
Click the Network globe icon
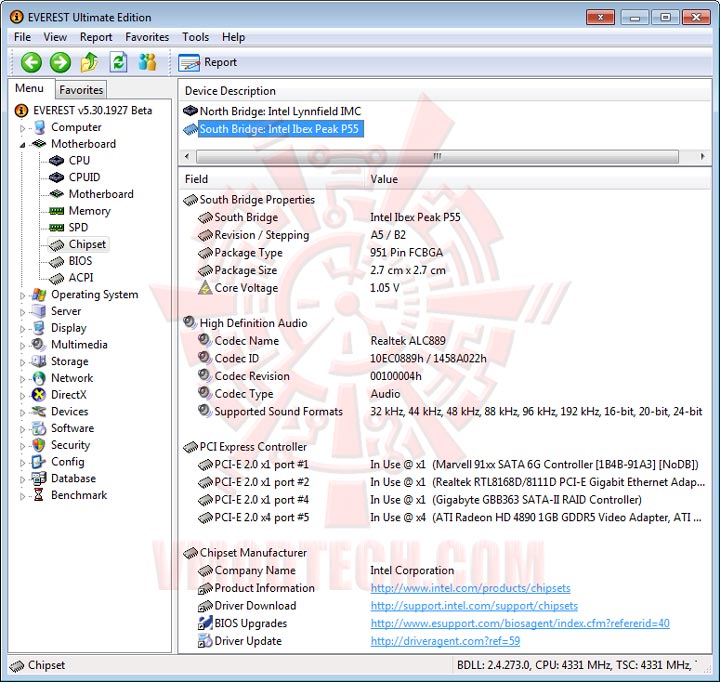point(39,378)
